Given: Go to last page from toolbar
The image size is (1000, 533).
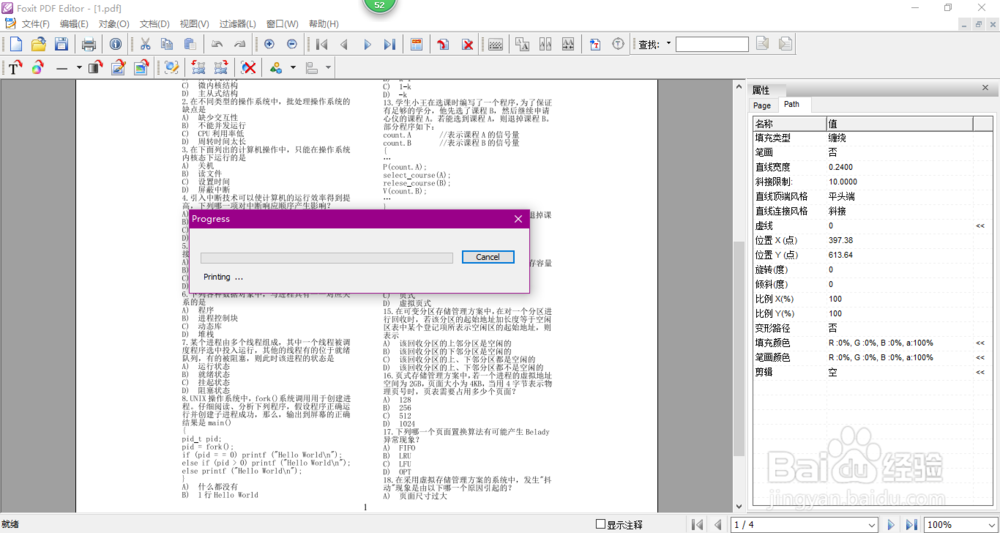Looking at the screenshot, I should pyautogui.click(x=389, y=44).
